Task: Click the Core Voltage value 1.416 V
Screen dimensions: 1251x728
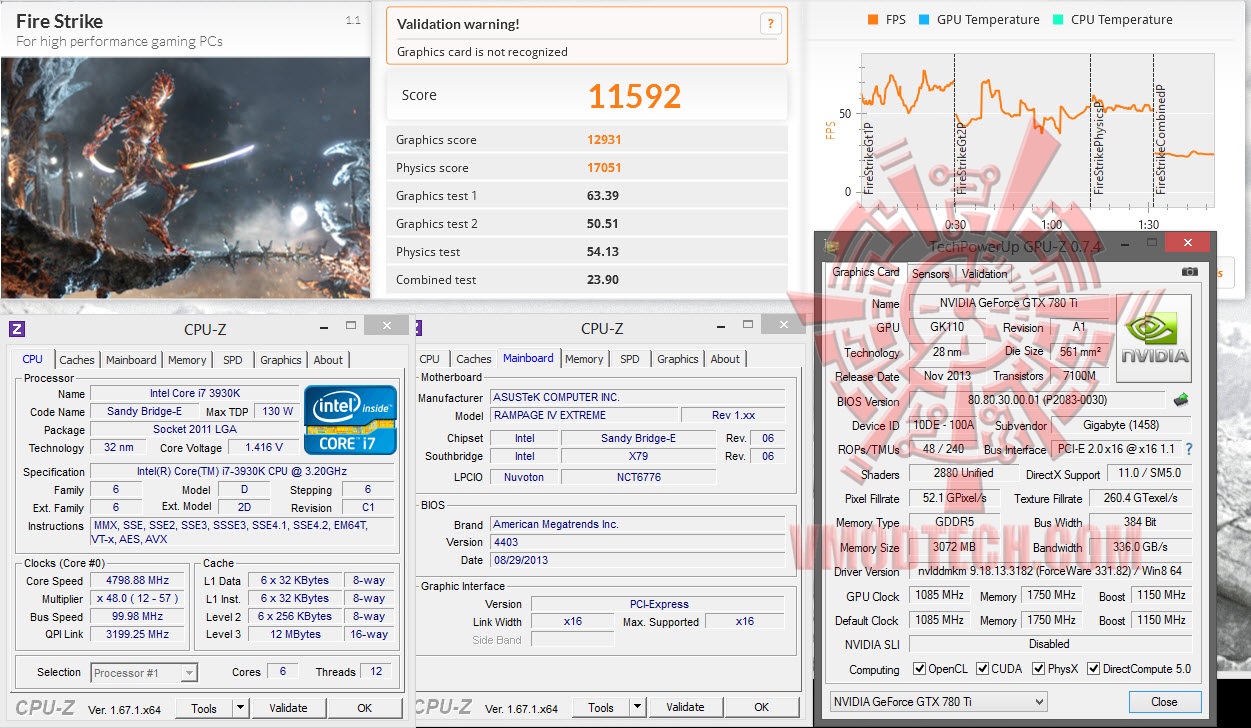Action: [264, 448]
